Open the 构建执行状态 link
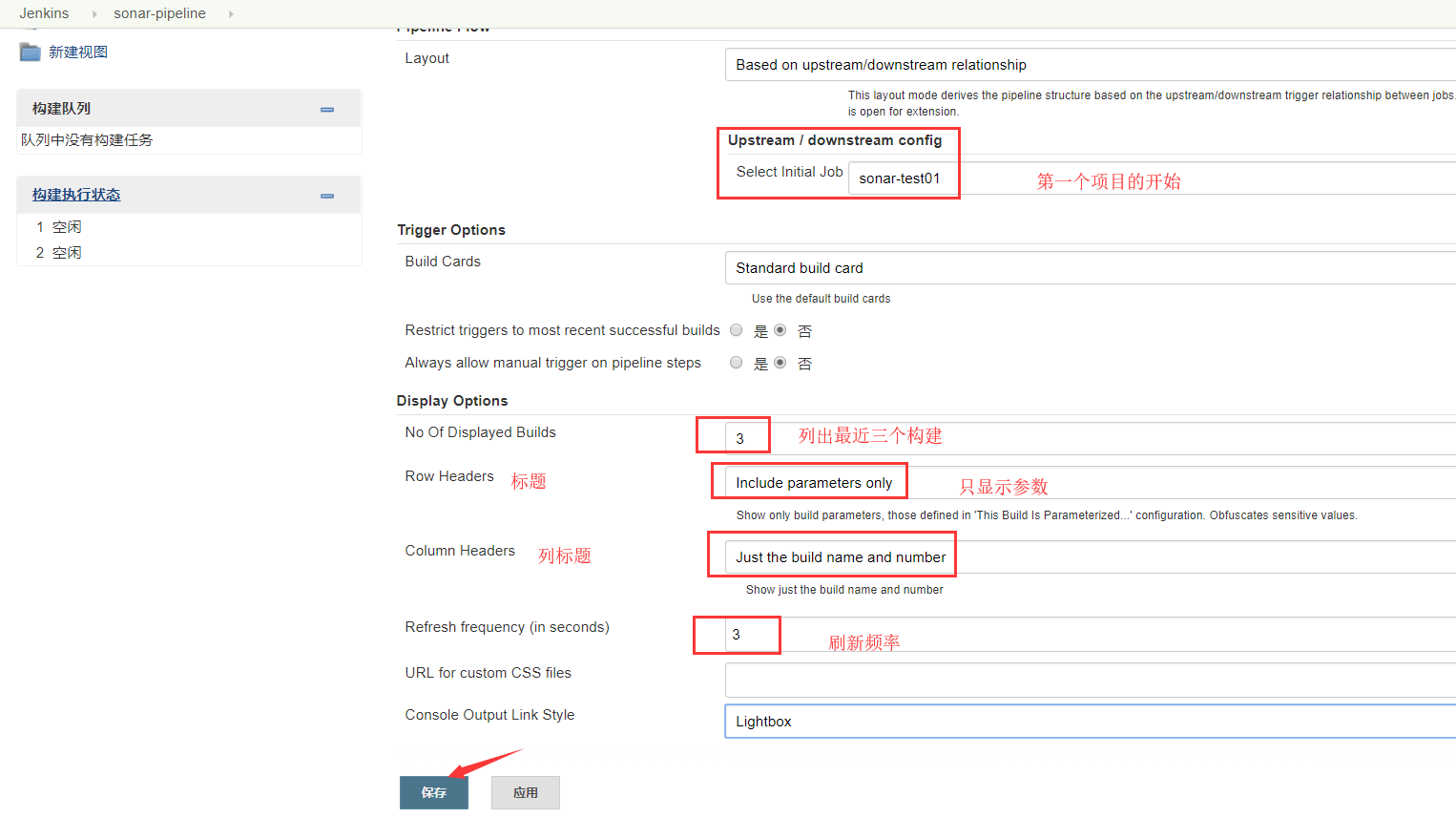1456x839 pixels. click(76, 195)
